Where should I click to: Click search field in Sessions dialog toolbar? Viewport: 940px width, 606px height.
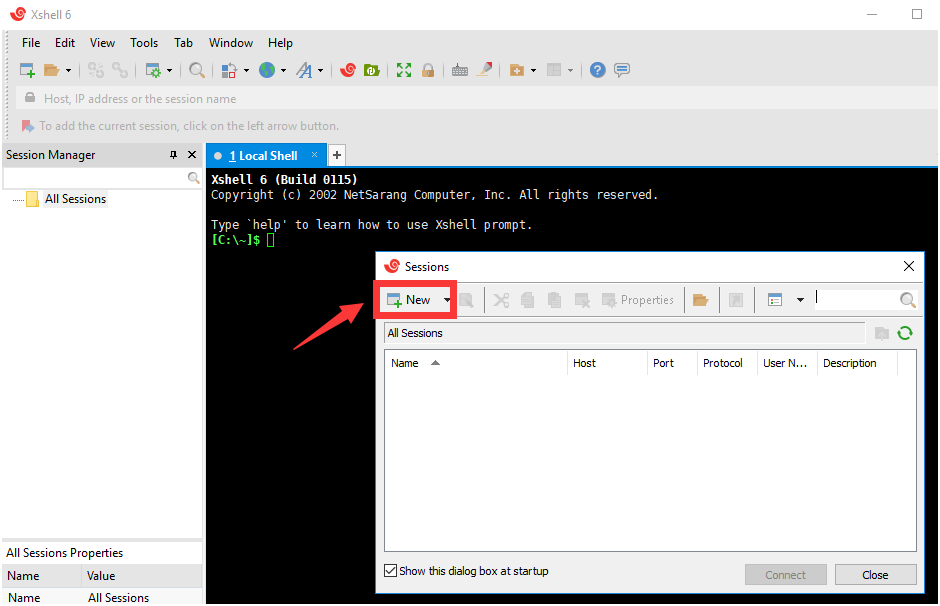click(x=856, y=299)
